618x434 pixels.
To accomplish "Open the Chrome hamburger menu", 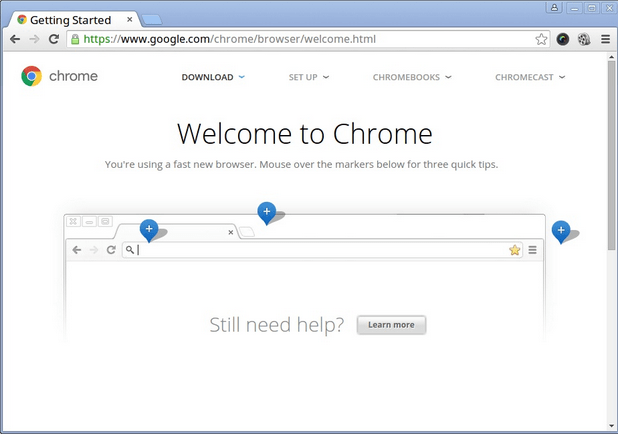I will pos(605,39).
